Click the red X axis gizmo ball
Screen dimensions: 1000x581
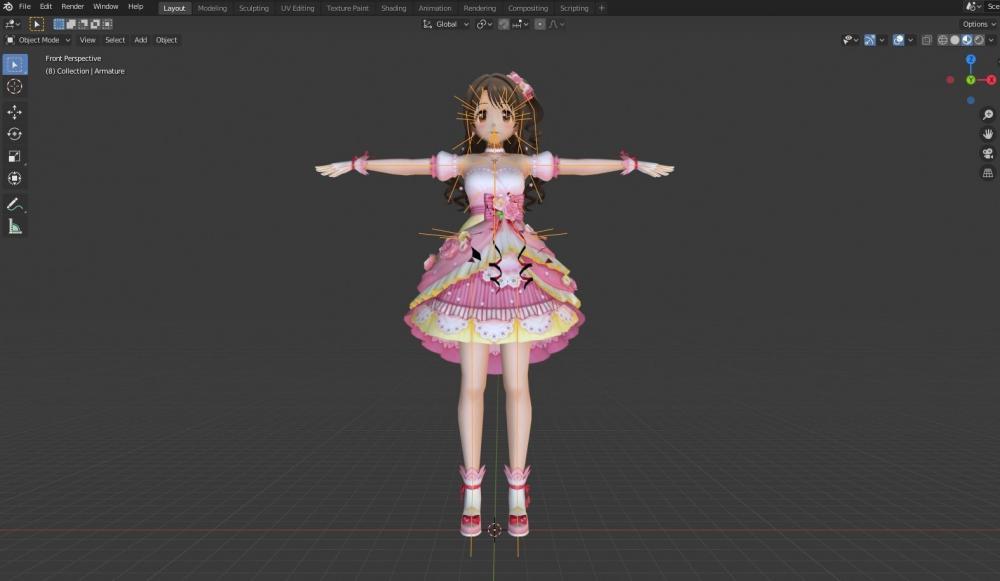pos(991,80)
